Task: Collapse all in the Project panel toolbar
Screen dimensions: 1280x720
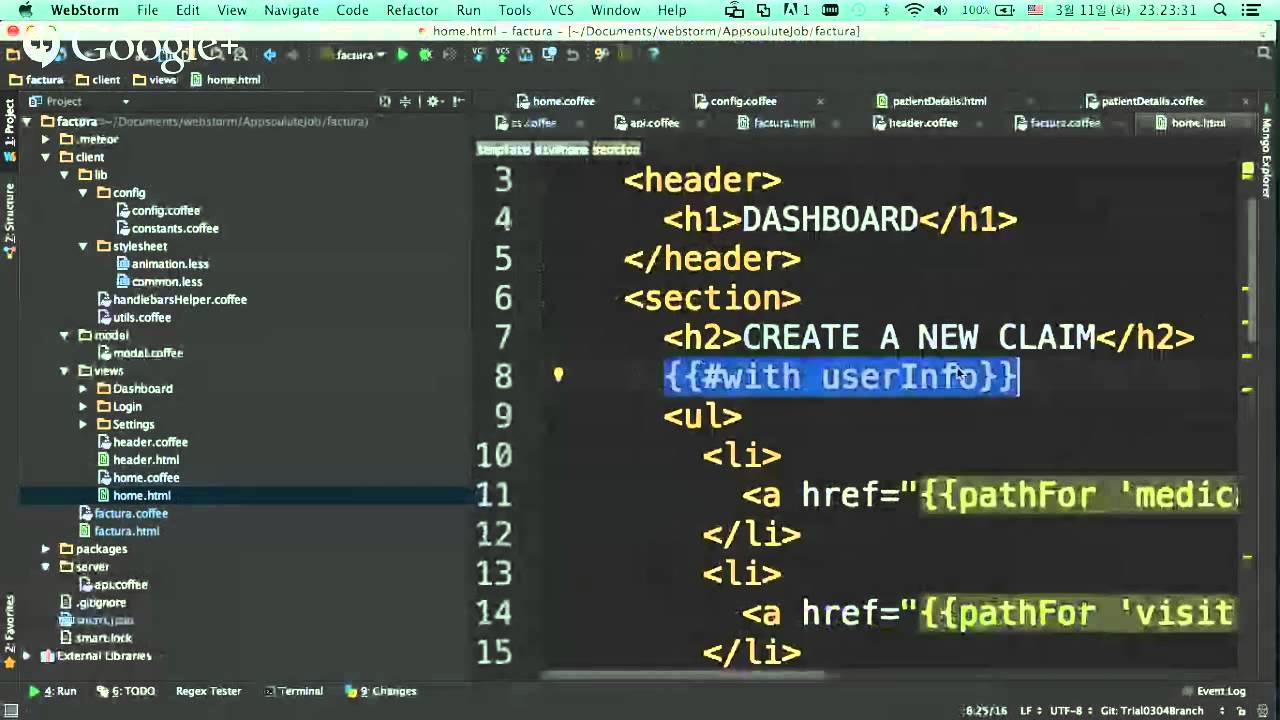Action: point(405,101)
